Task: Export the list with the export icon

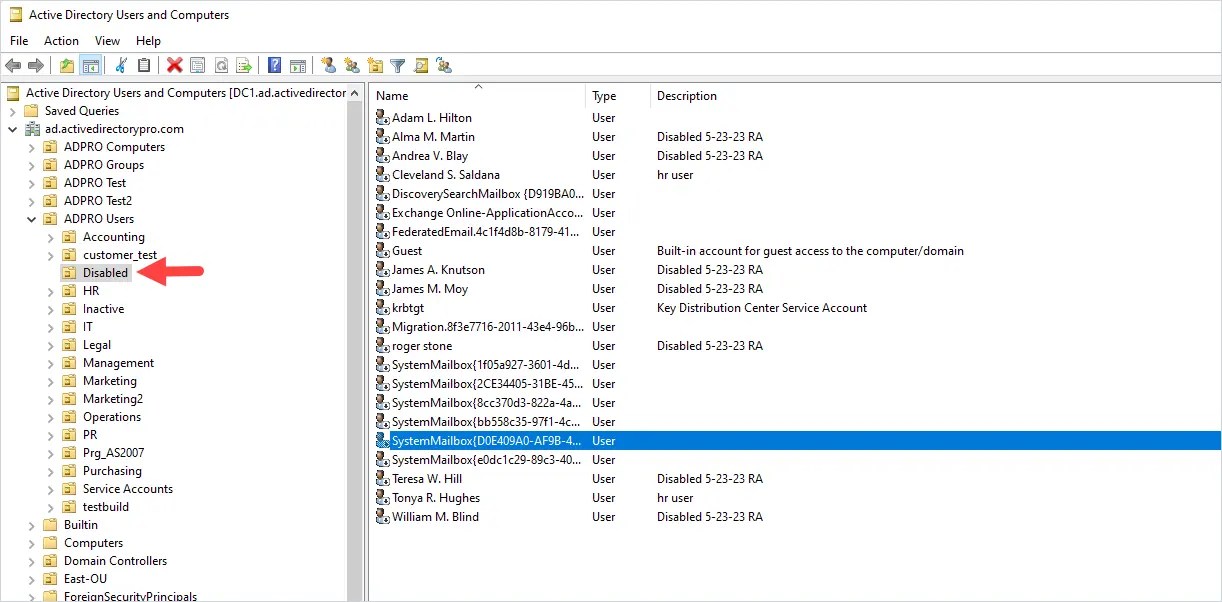Action: pyautogui.click(x=244, y=64)
